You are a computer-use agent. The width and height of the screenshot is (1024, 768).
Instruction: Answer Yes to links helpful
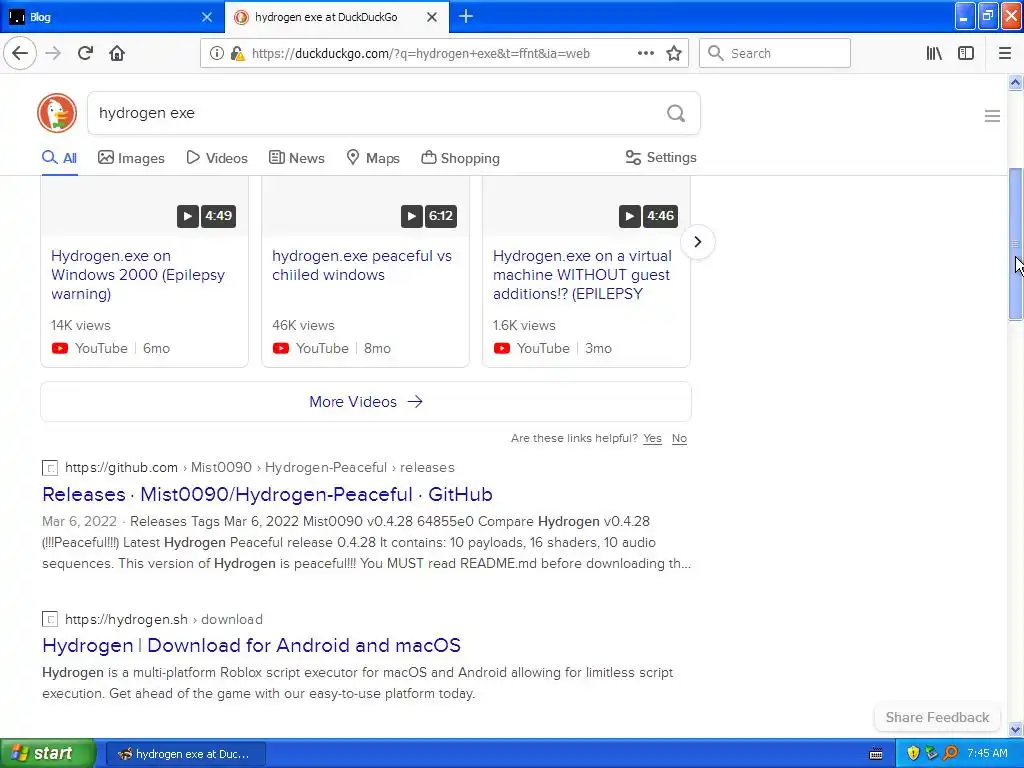652,438
